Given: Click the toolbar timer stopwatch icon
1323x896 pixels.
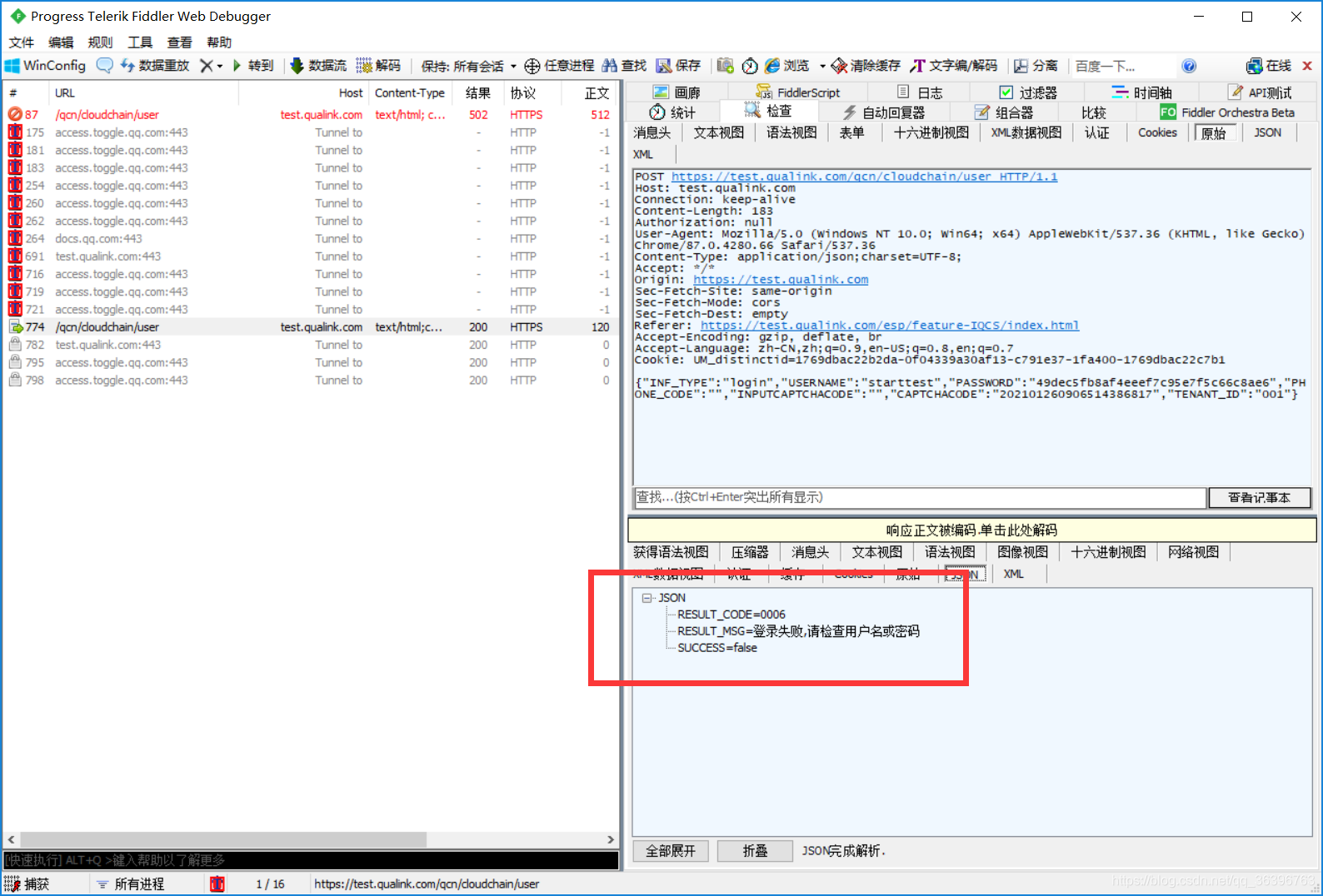Looking at the screenshot, I should tap(750, 66).
